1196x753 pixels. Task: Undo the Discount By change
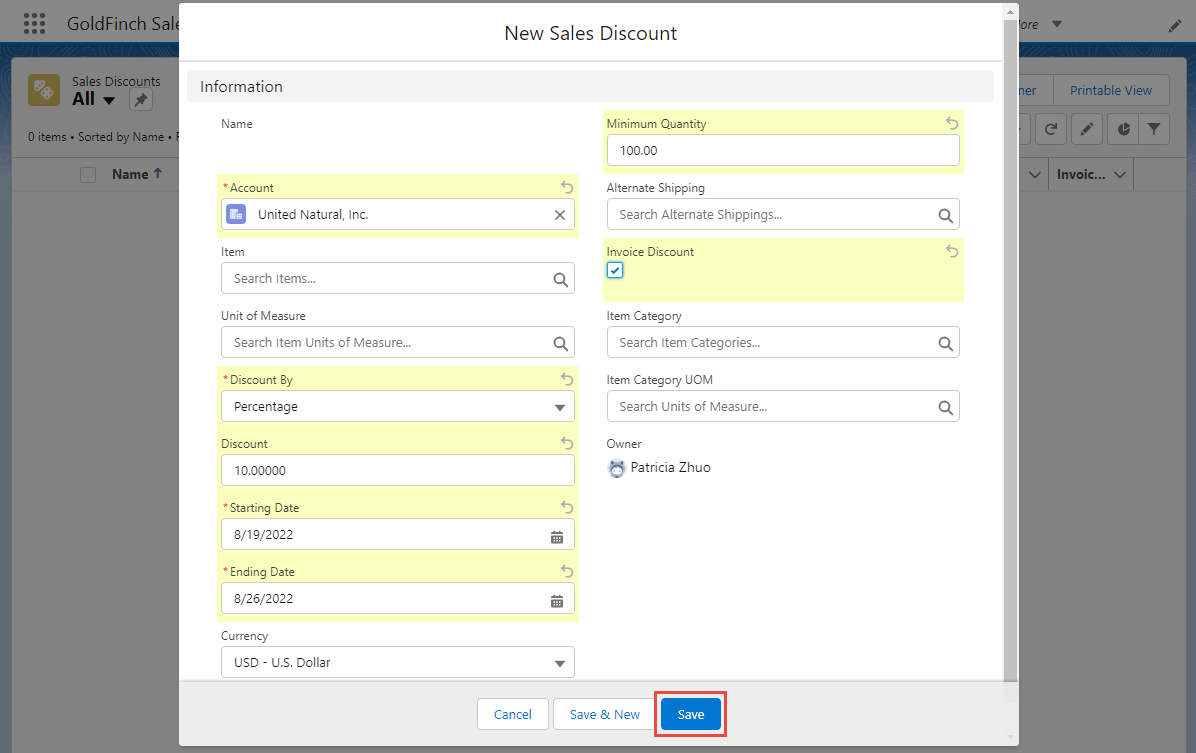coord(566,379)
